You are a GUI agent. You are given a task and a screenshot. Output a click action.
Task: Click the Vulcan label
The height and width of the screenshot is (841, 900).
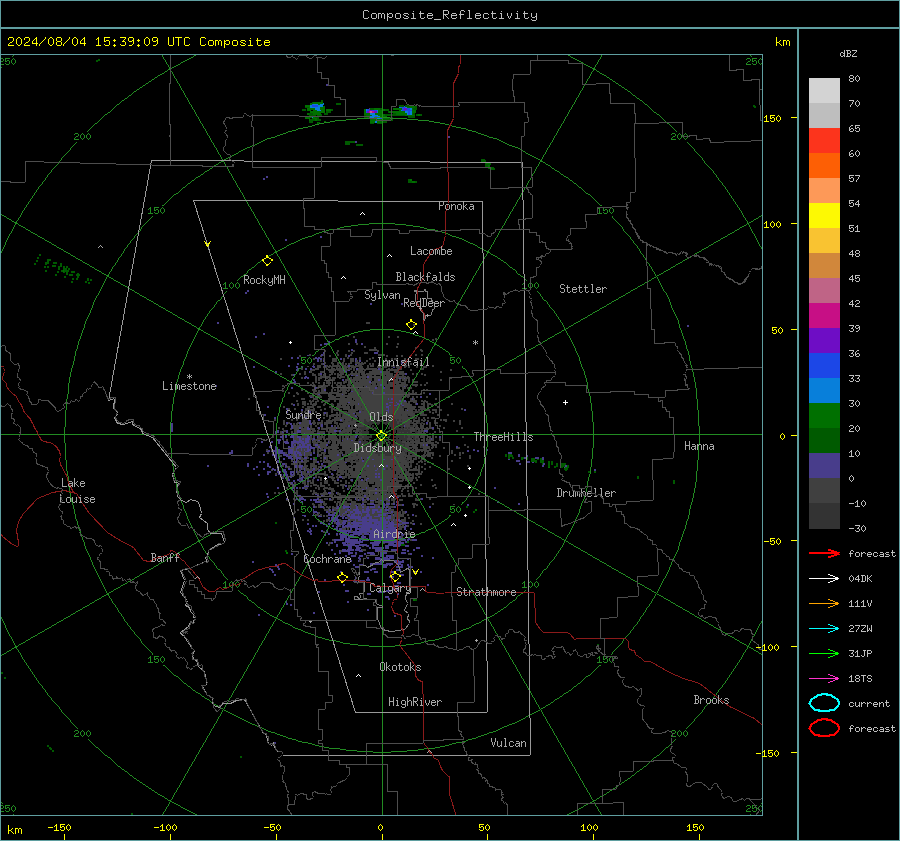click(x=509, y=743)
